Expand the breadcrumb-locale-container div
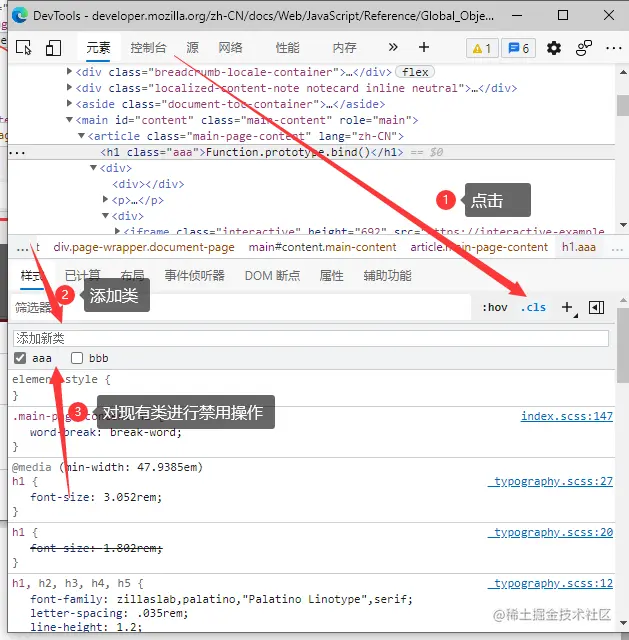Image resolution: width=629 pixels, height=640 pixels. click(x=69, y=72)
